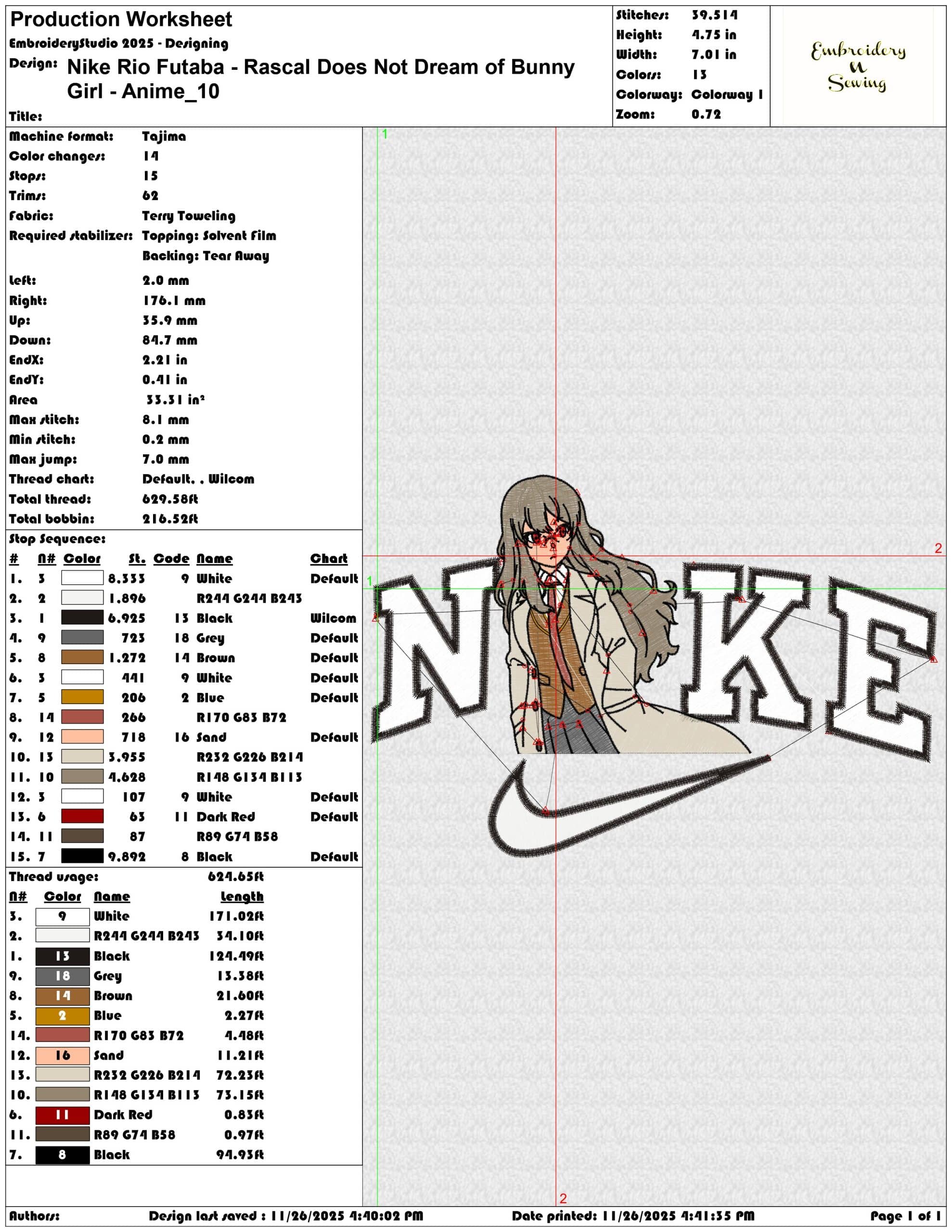Click the R170 G83 B72 swatch in stop 8
Screen dimensions: 952x1232
coord(82,717)
